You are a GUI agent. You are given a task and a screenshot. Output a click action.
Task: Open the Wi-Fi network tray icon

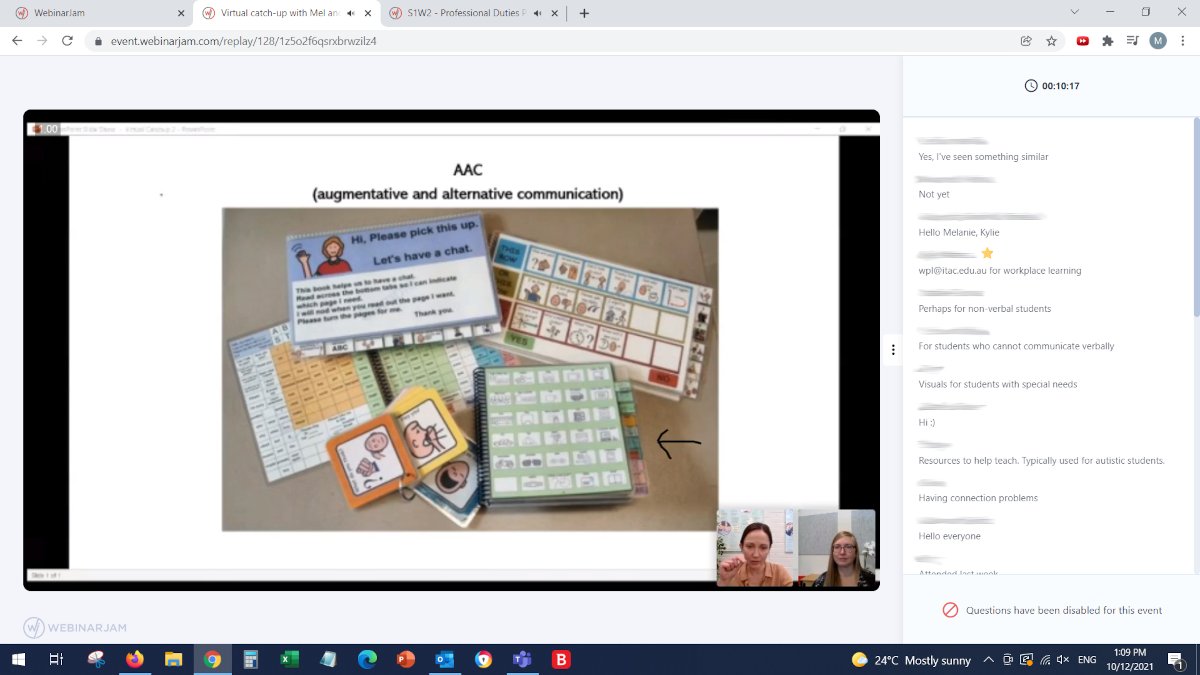point(1045,660)
